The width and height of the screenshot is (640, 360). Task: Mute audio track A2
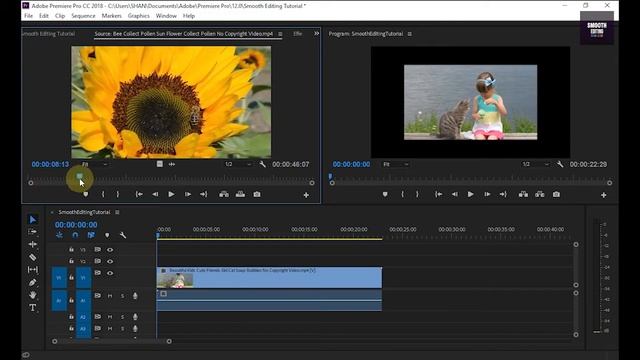point(110,317)
